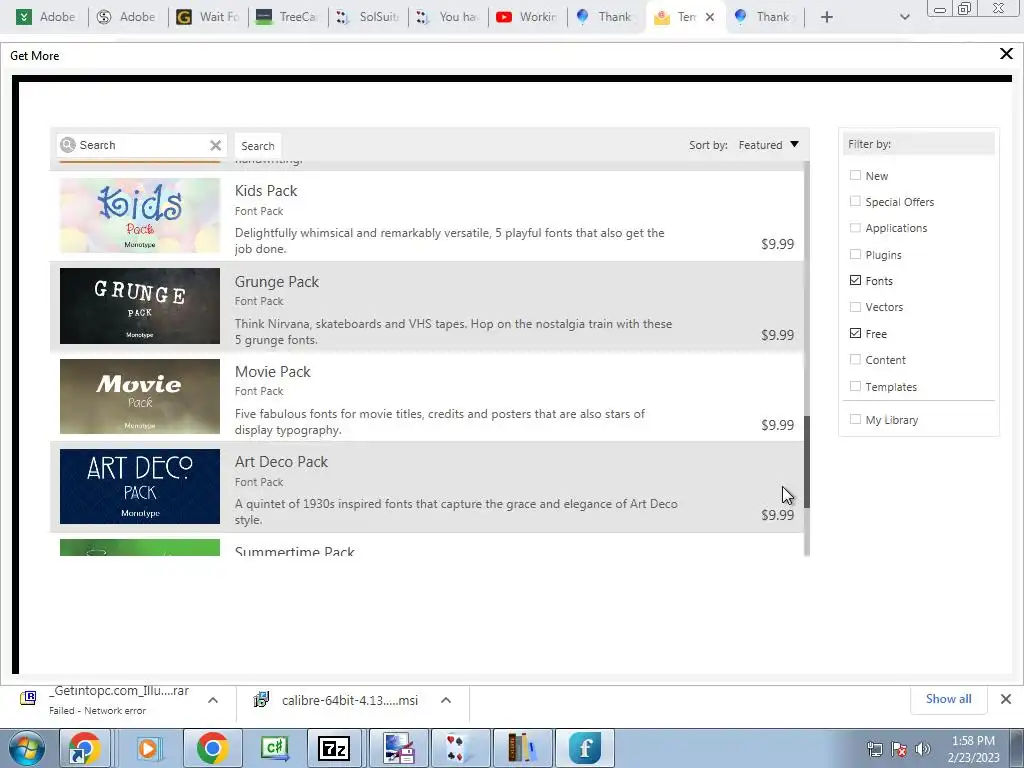
Task: Click the calibre msi file icon
Action: 261,700
